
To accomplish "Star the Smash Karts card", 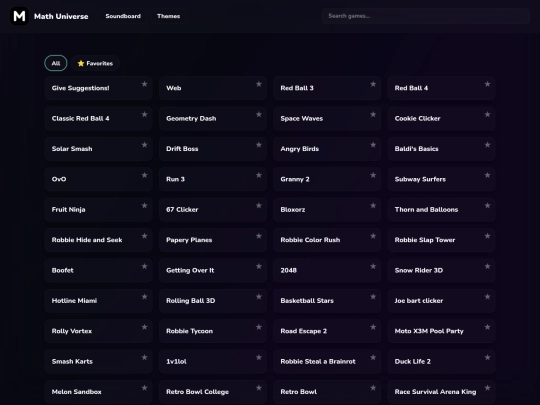I will pos(144,357).
